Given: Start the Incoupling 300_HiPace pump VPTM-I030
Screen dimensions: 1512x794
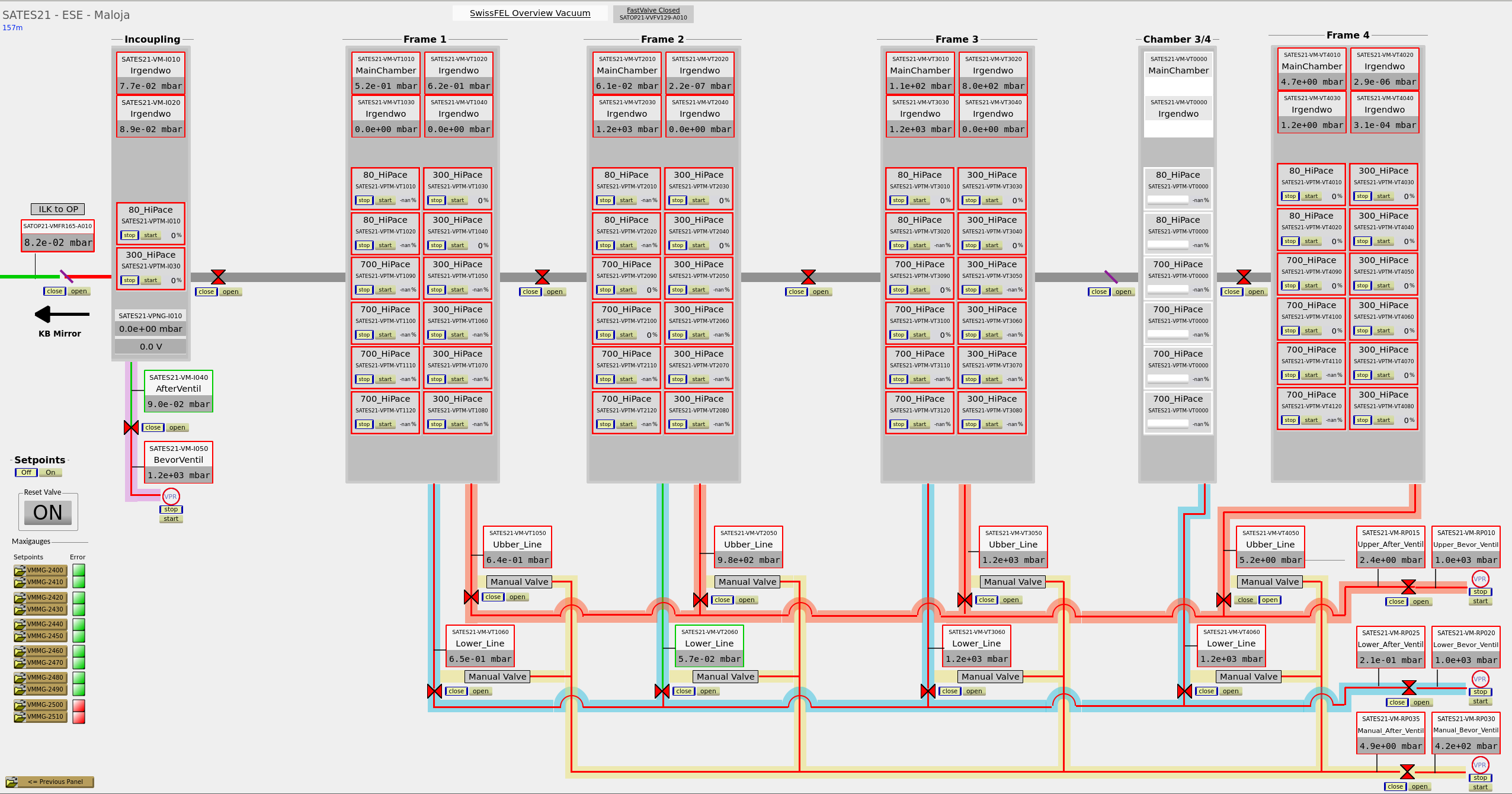Looking at the screenshot, I should 150,280.
